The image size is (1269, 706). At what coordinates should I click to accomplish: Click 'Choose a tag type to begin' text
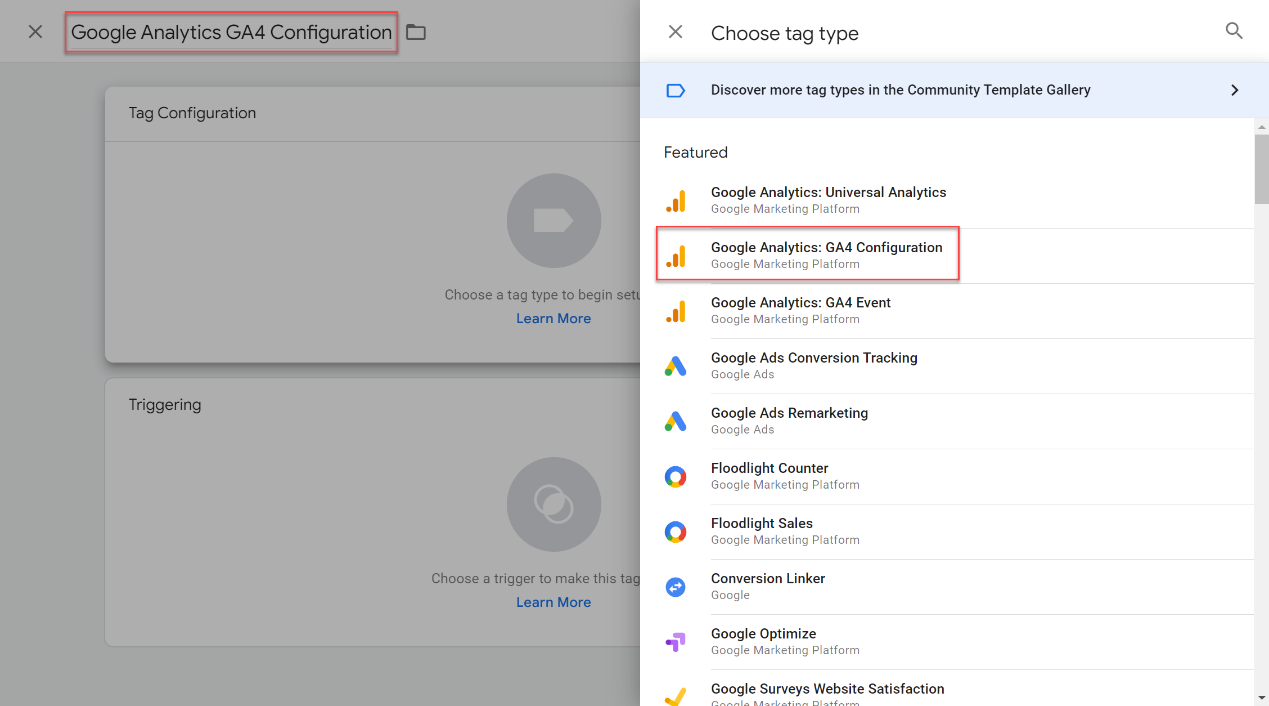pos(542,295)
